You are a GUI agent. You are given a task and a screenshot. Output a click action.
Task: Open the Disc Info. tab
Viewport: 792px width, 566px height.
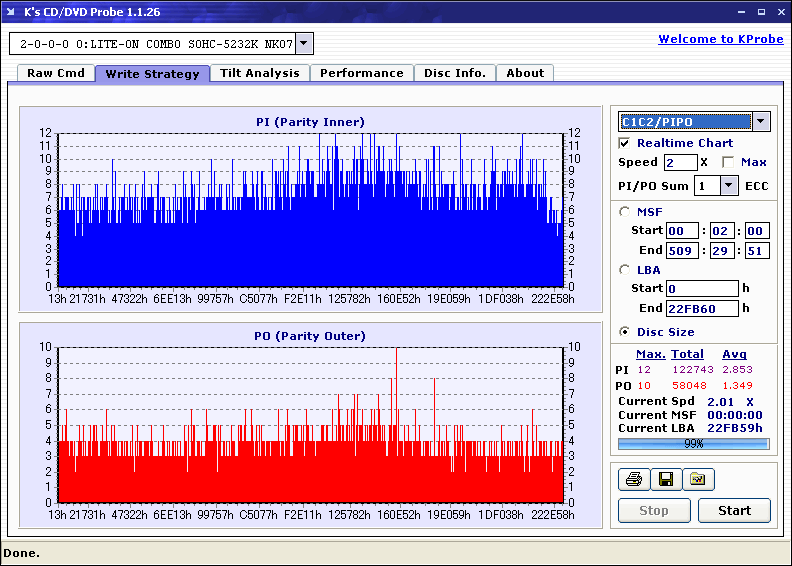click(x=454, y=73)
